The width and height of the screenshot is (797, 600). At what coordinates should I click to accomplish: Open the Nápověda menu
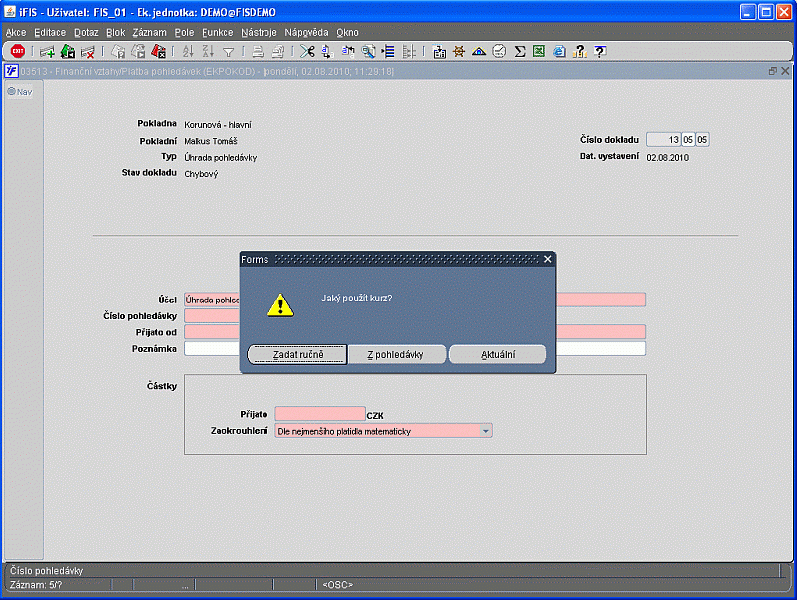(x=306, y=32)
